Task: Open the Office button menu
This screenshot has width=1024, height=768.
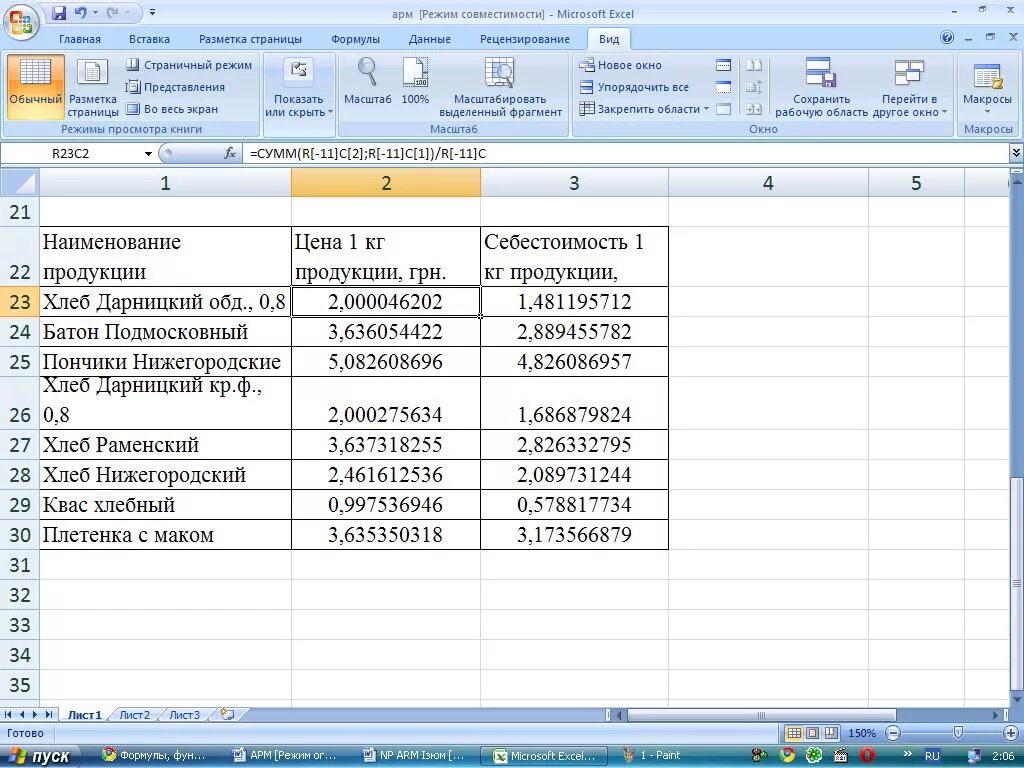Action: 21,22
